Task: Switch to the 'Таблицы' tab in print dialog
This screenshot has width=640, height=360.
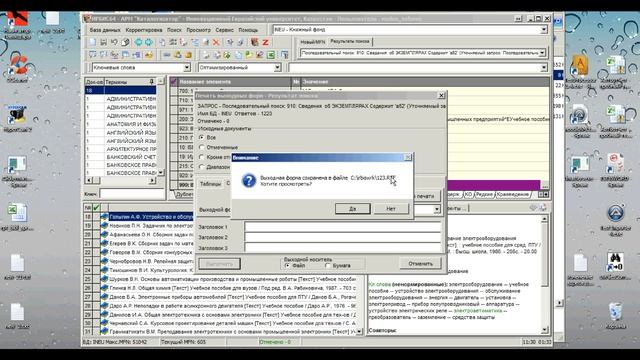Action: tap(210, 184)
